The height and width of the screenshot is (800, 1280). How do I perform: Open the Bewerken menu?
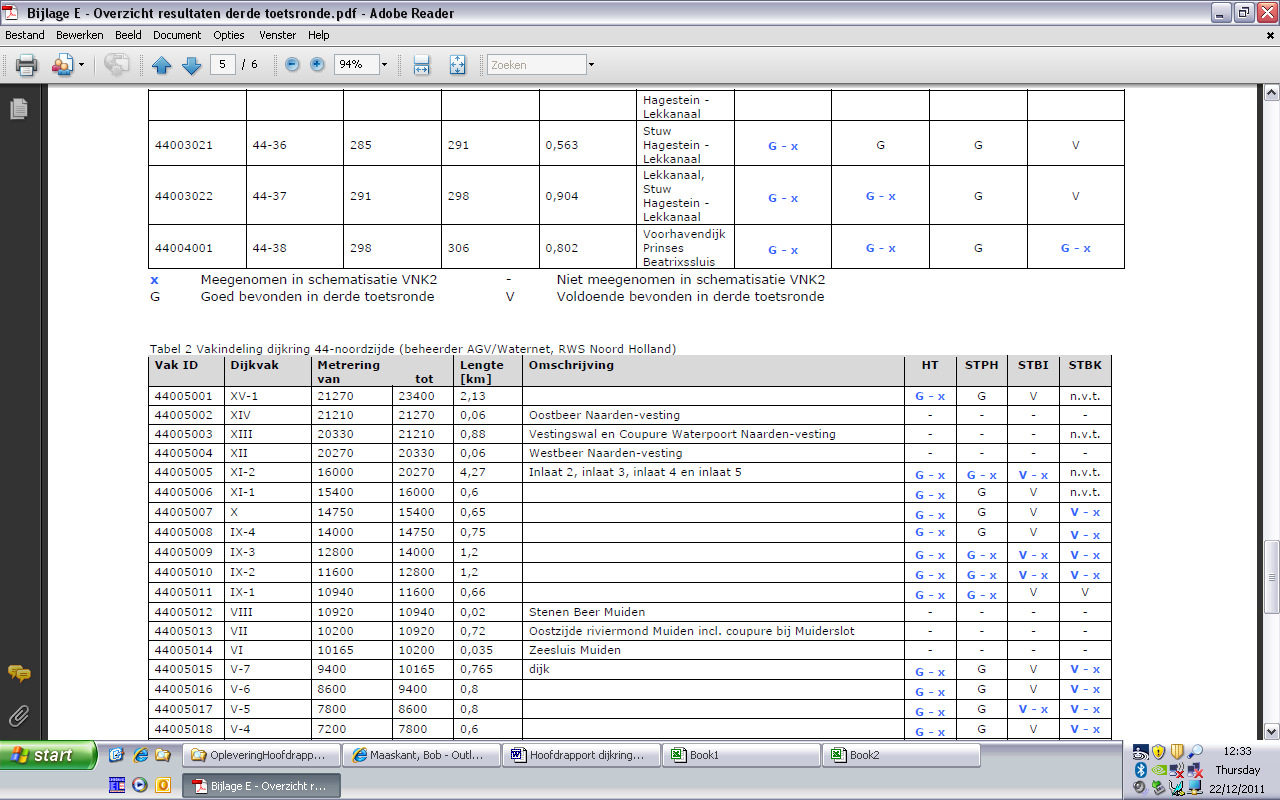point(80,35)
